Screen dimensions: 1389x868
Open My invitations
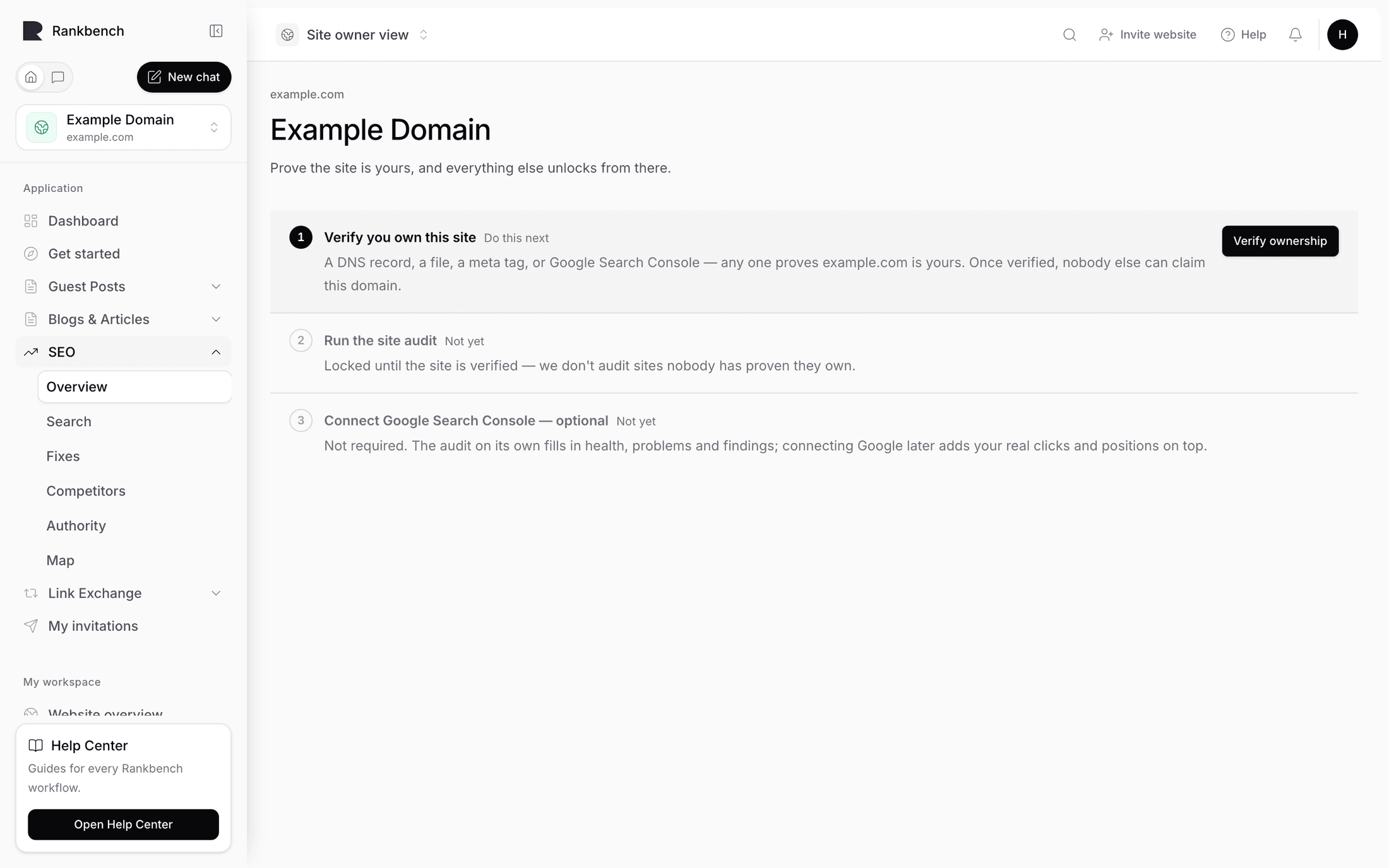[124, 626]
